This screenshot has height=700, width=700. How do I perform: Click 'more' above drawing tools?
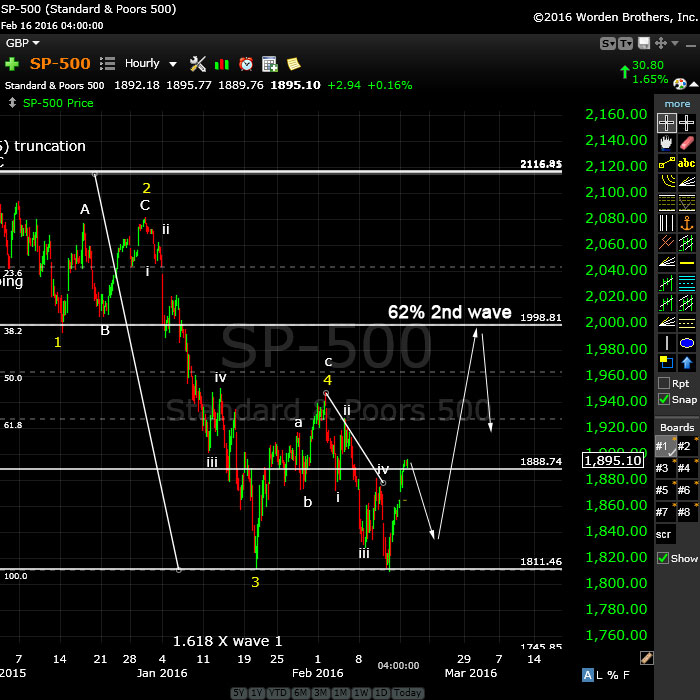pyautogui.click(x=677, y=104)
